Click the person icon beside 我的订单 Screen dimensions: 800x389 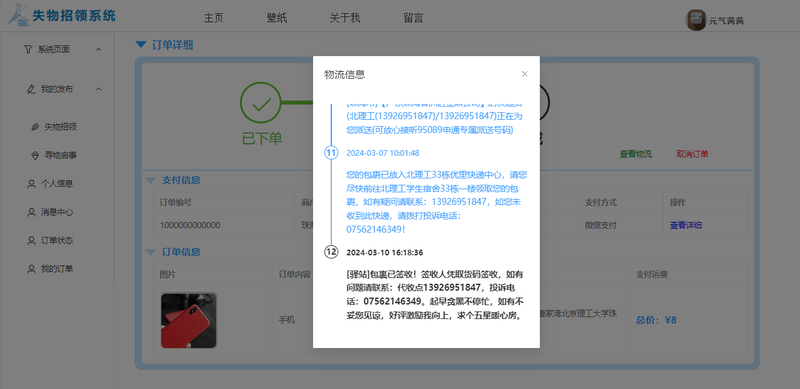[31, 269]
